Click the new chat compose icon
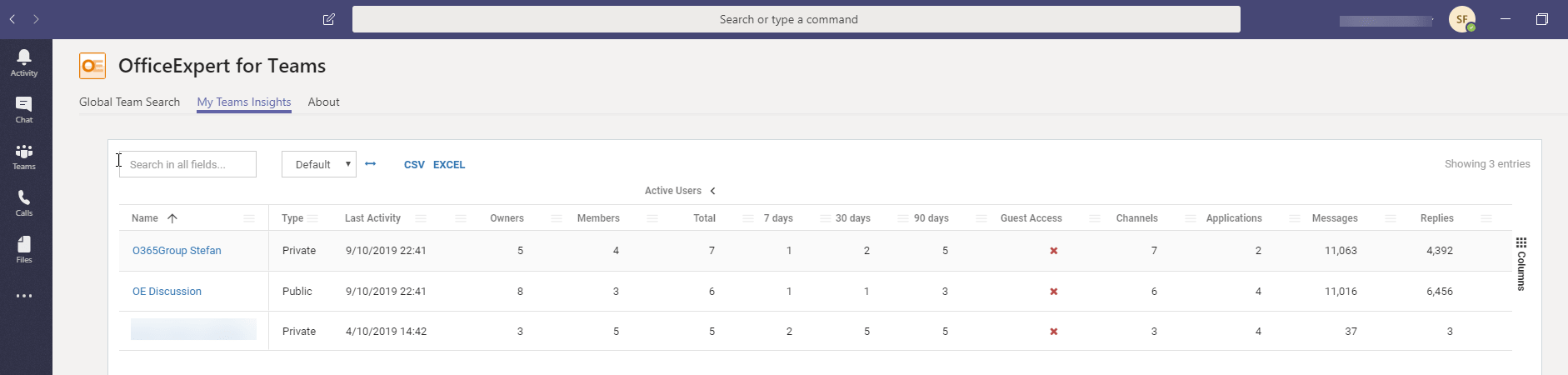1568x375 pixels. point(329,19)
